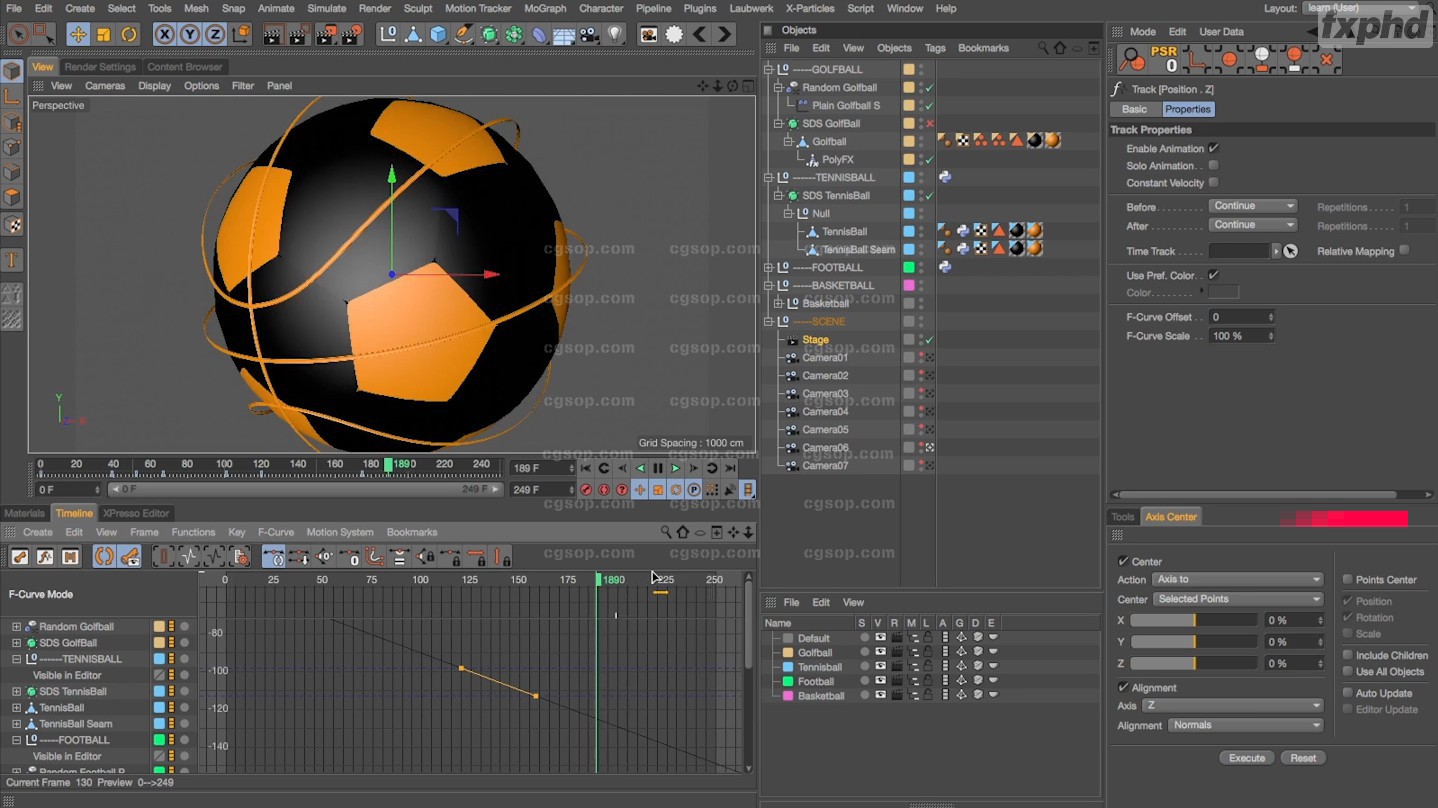This screenshot has width=1438, height=808.
Task: Open the MoGraph menu
Action: tap(545, 8)
